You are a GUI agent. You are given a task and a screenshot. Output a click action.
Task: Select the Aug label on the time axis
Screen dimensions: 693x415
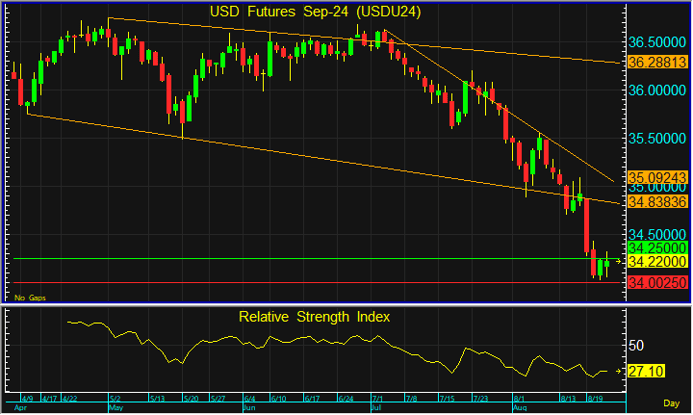pyautogui.click(x=520, y=409)
